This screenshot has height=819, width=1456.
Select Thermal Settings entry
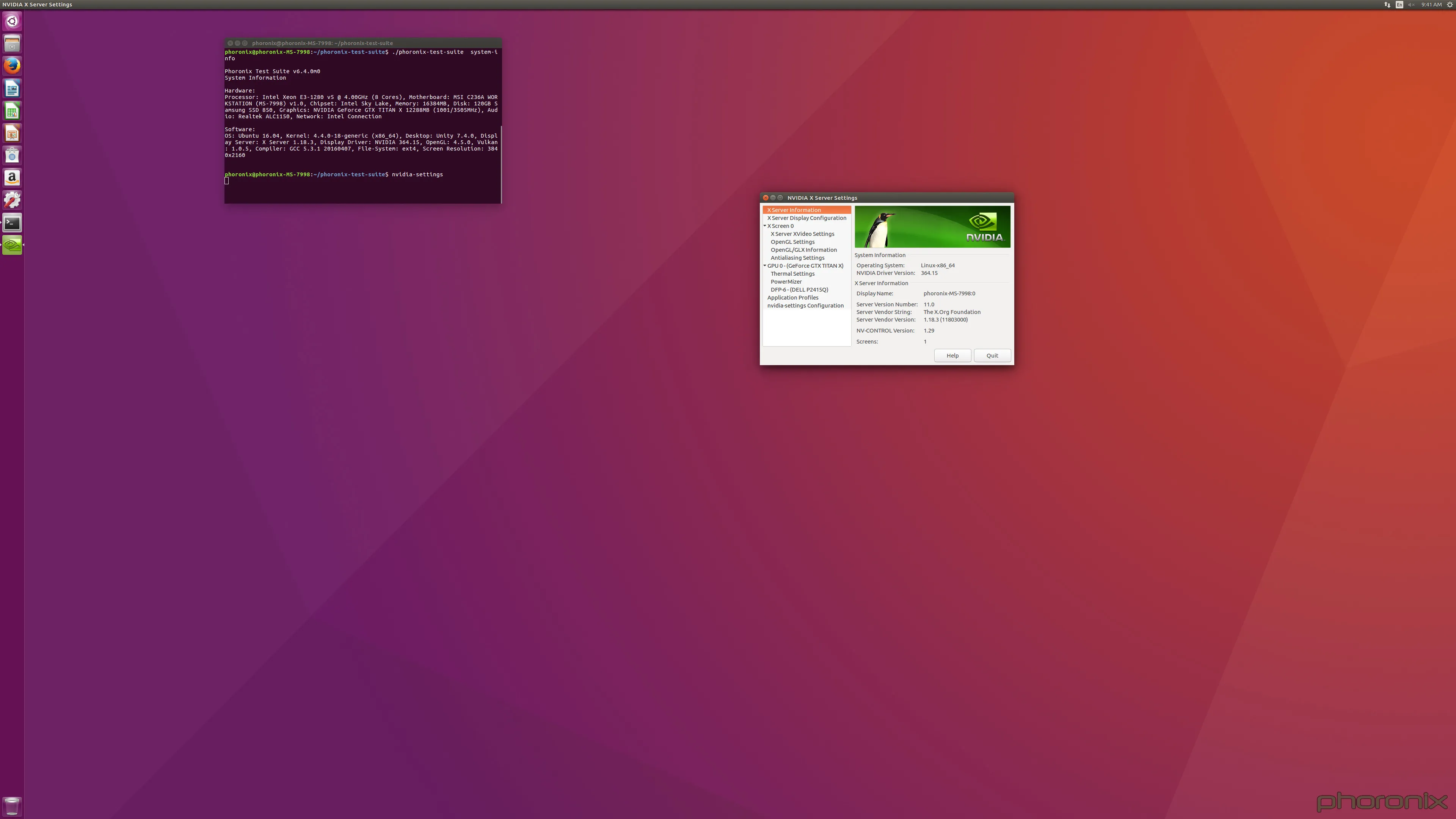pos(792,273)
